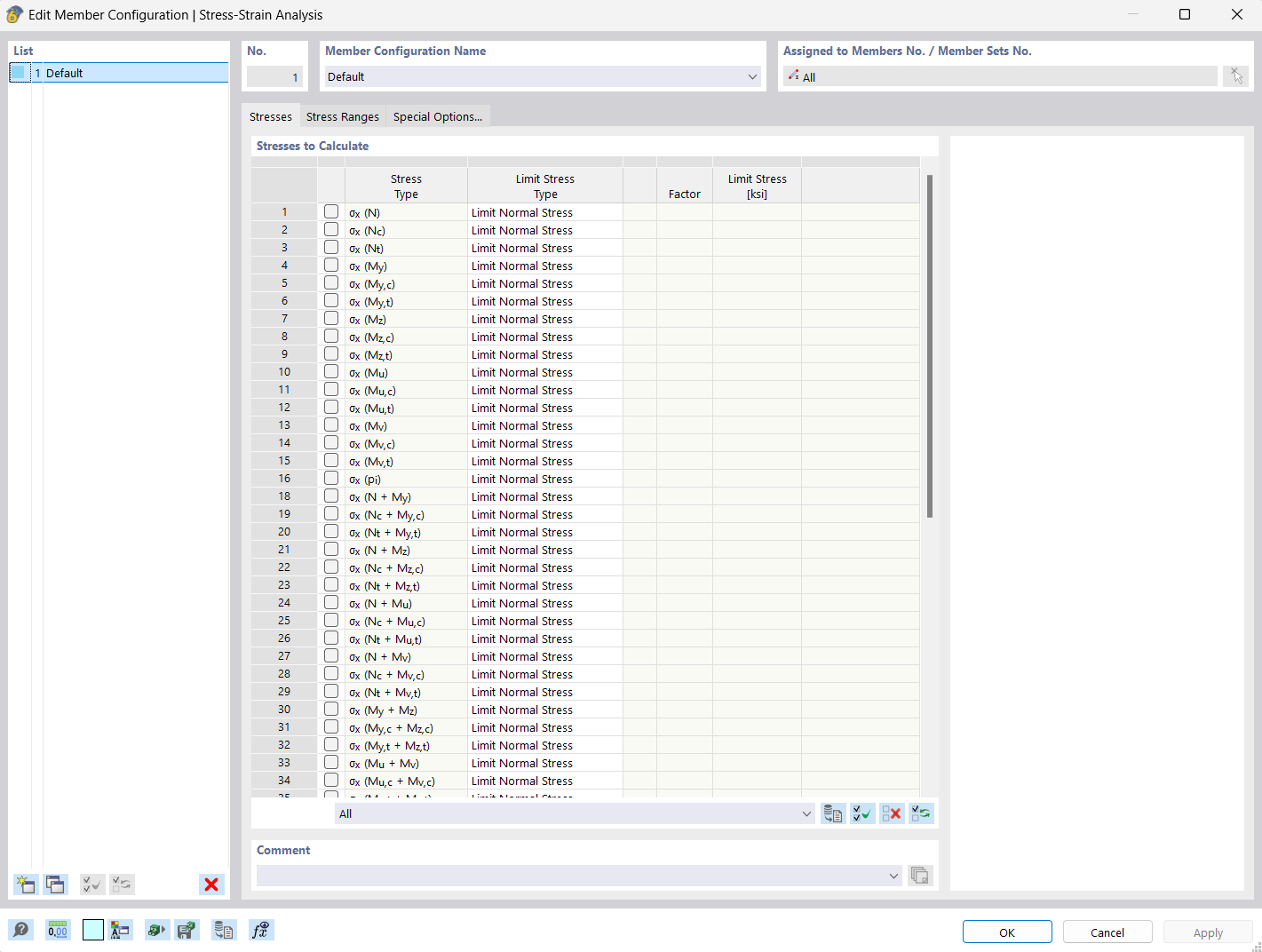Switch to the Stress Ranges tab
The height and width of the screenshot is (952, 1262).
pyautogui.click(x=342, y=115)
